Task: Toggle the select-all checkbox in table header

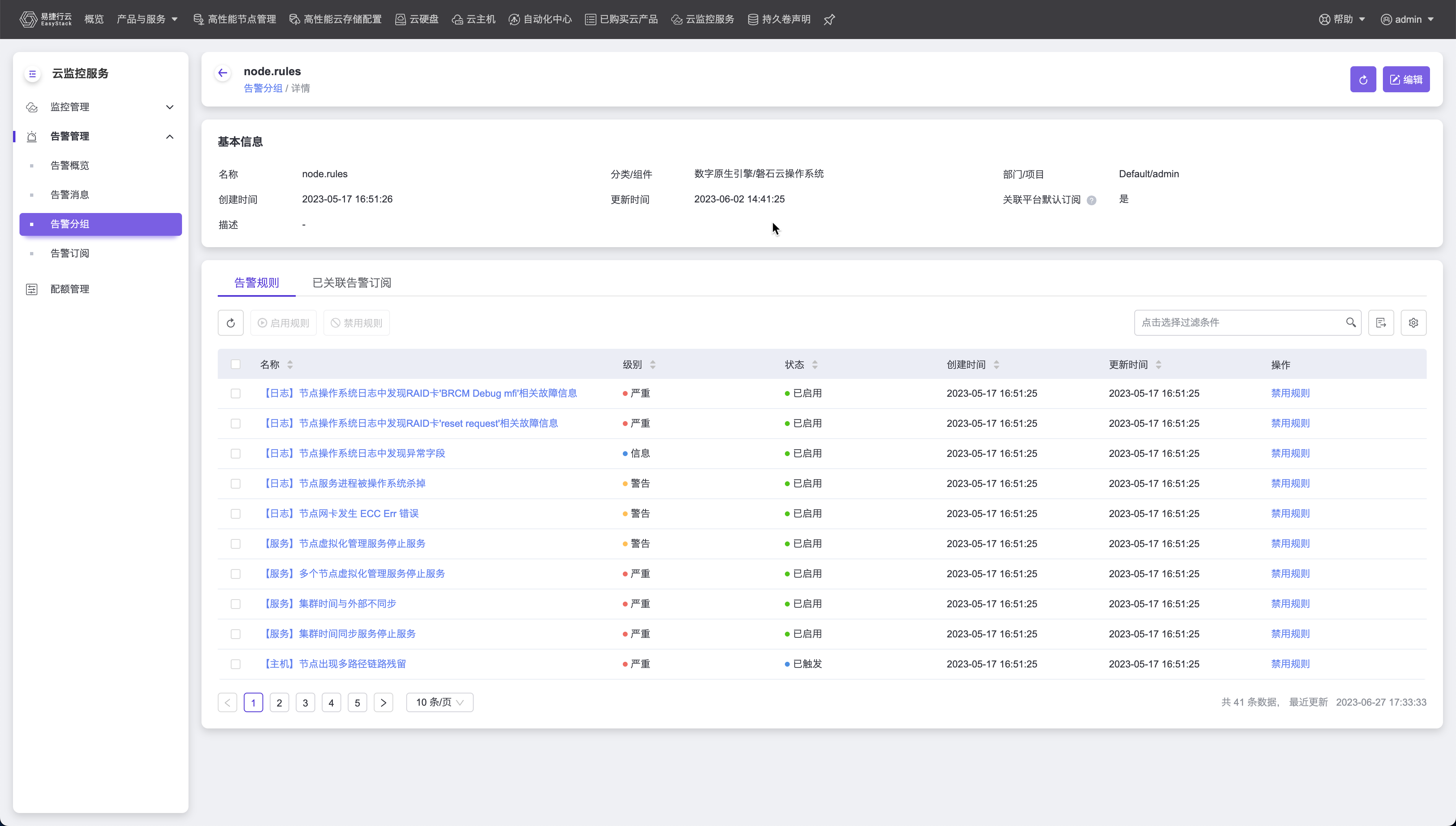Action: [x=235, y=364]
